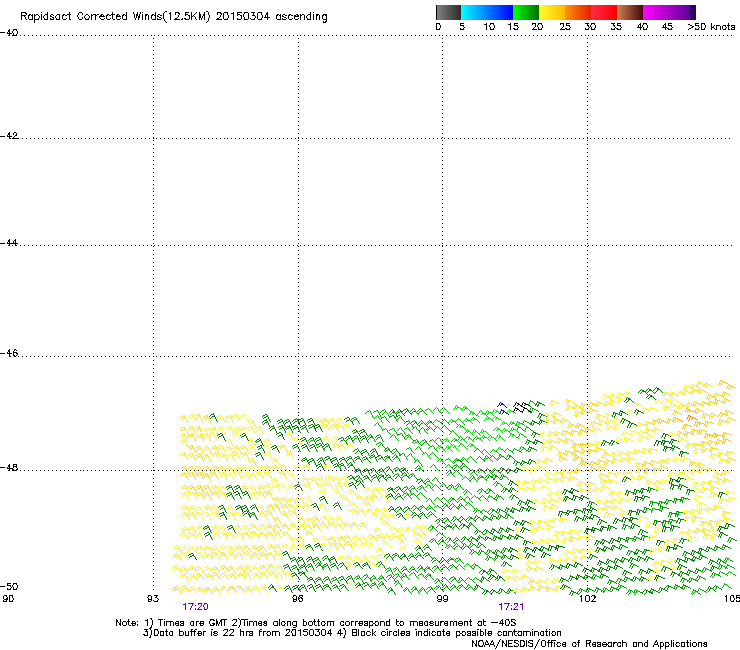The height and width of the screenshot is (650, 740).
Task: Click the legend label '10'
Action: pos(489,27)
